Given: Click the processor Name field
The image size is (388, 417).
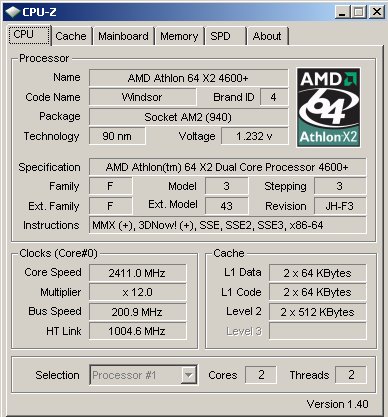Looking at the screenshot, I should pos(188,78).
